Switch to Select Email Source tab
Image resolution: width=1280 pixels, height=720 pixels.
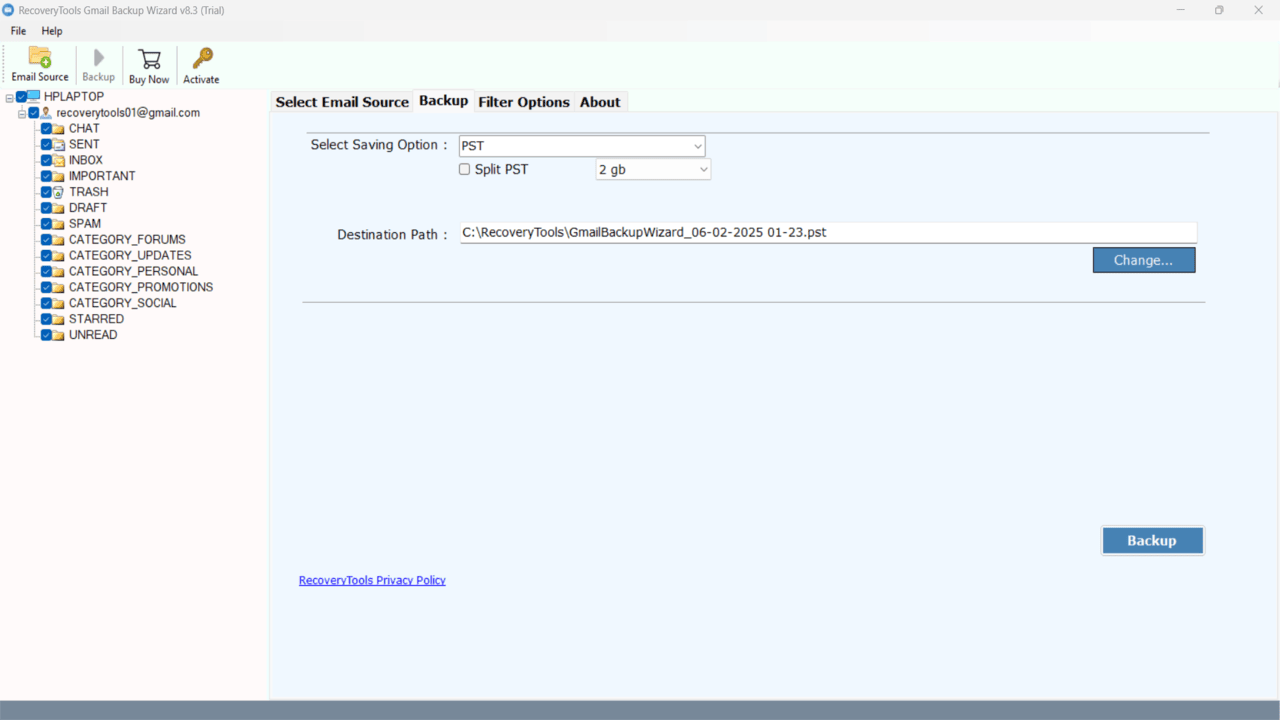point(342,102)
